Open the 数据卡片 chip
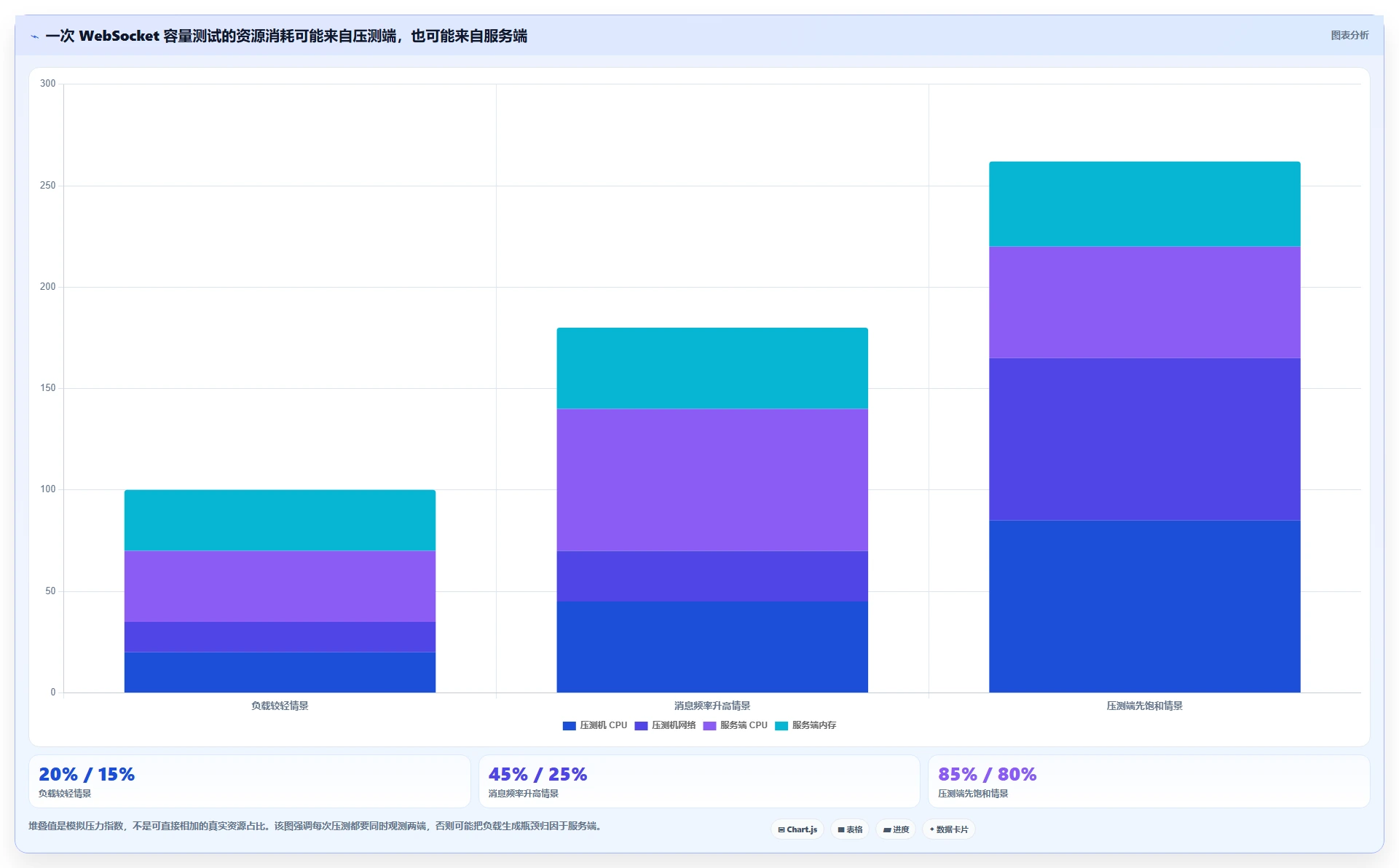1399x868 pixels. pyautogui.click(x=949, y=829)
